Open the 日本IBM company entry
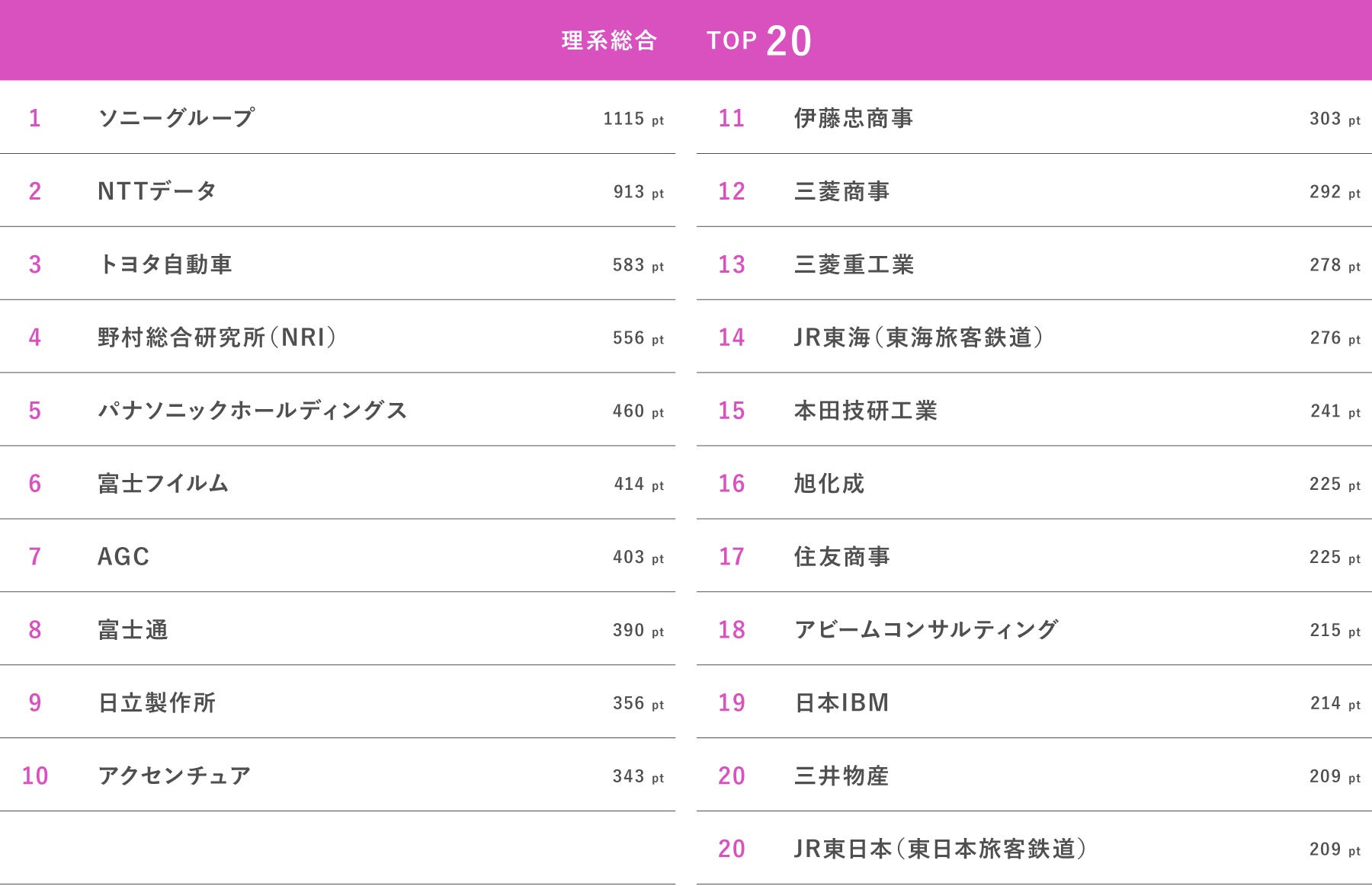This screenshot has height=886, width=1372. 841,703
